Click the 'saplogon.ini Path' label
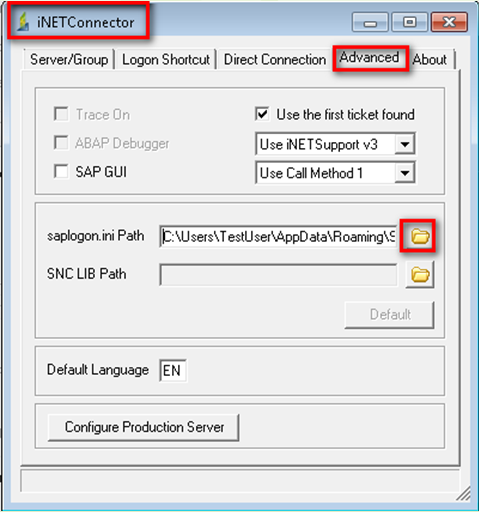 [x=96, y=236]
